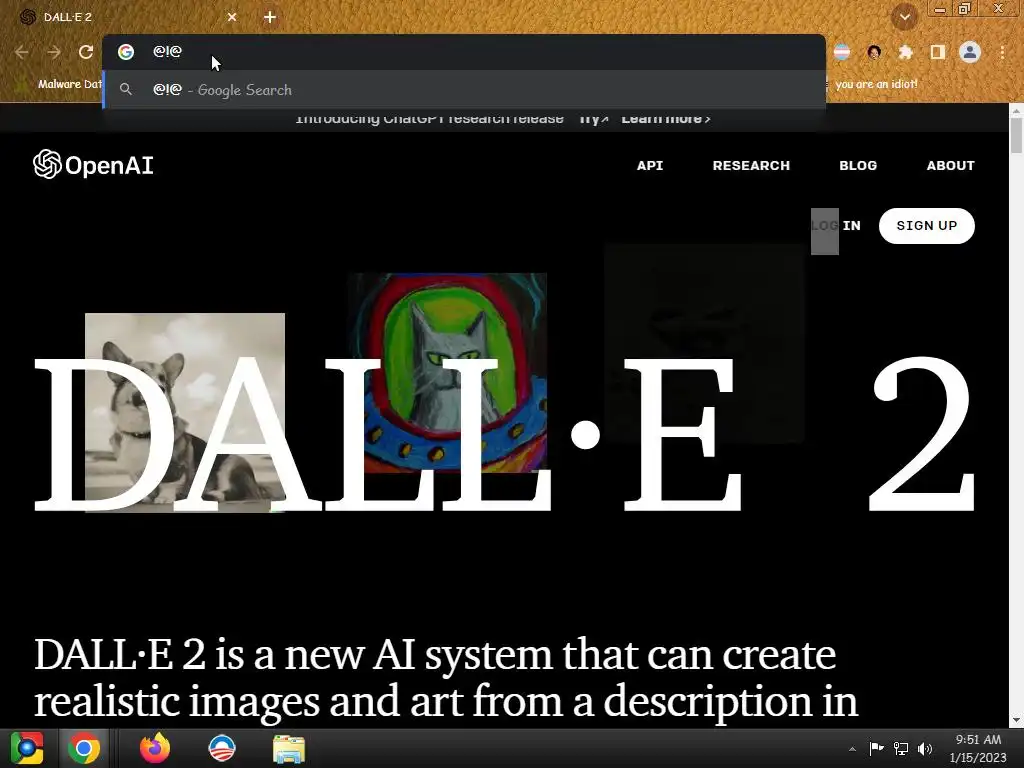Open the Malware Dat bookmark

point(61,84)
